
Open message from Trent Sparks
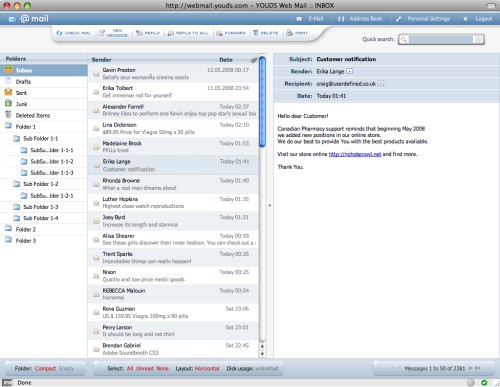point(173,258)
